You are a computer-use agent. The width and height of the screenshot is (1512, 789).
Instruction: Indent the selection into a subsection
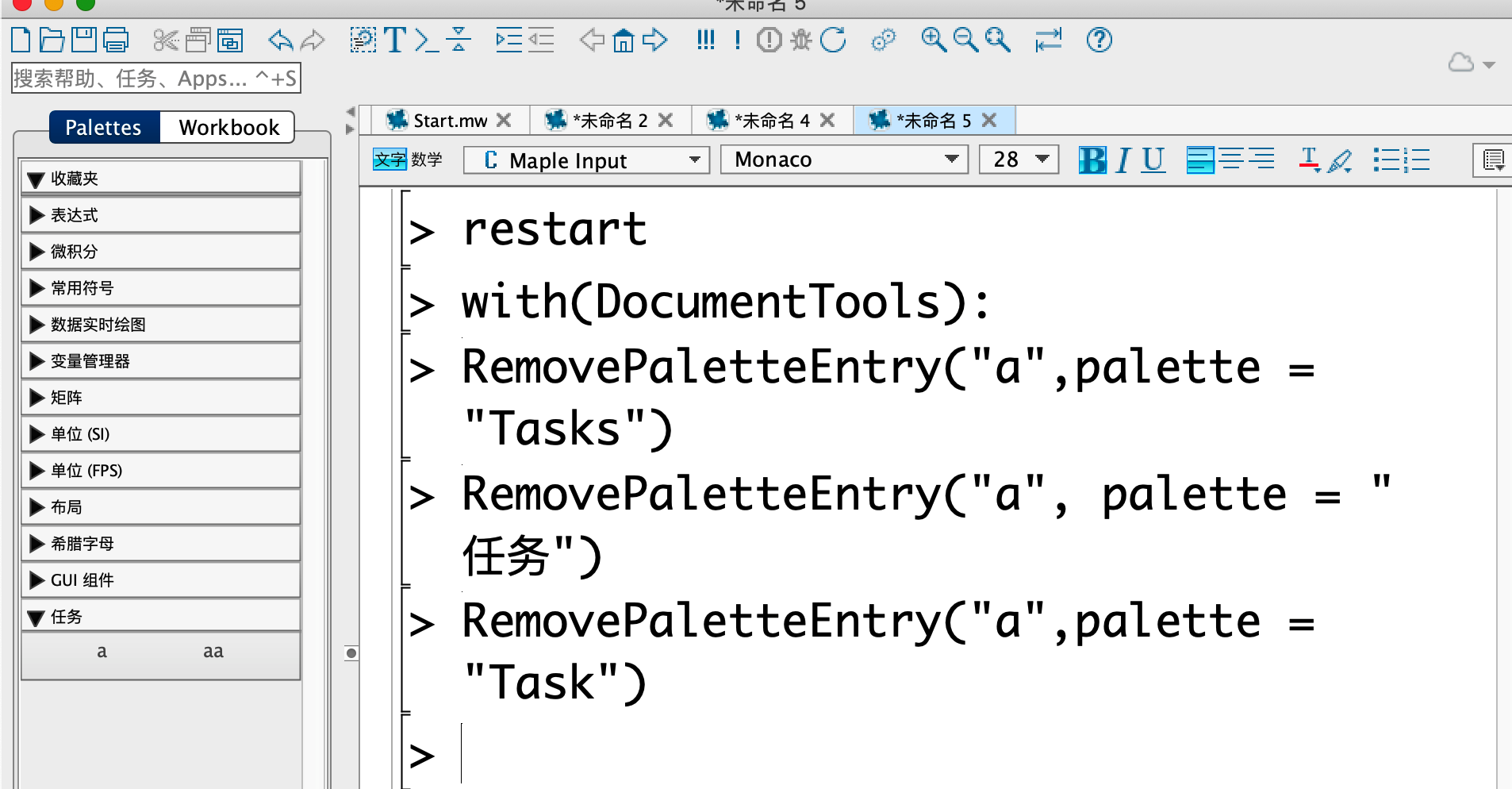point(508,40)
